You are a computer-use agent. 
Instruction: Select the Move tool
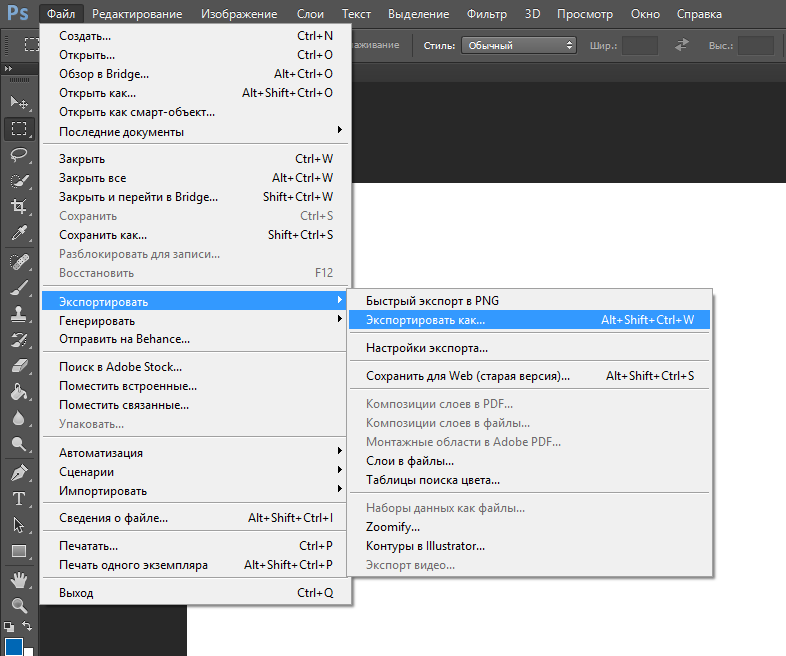click(19, 102)
